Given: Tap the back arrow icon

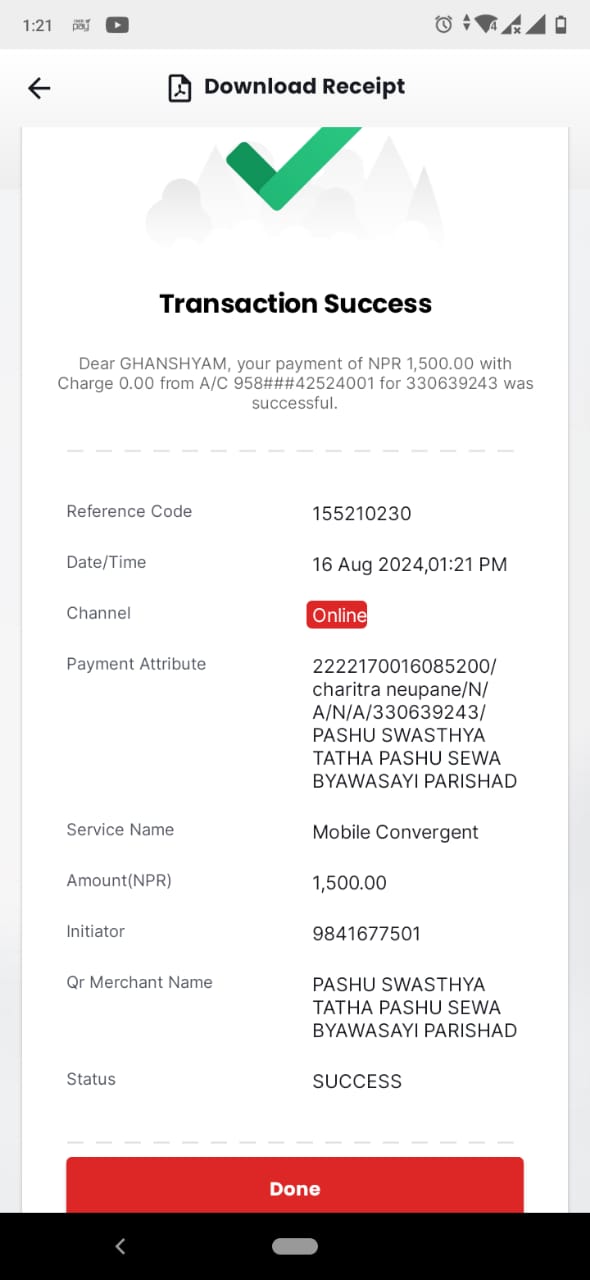Looking at the screenshot, I should click(x=39, y=88).
